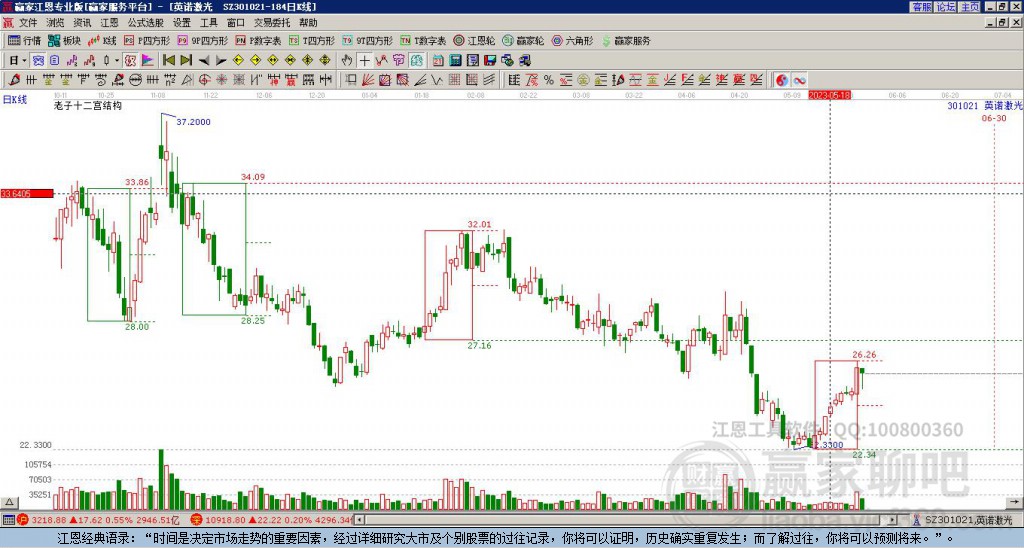Step back with black left arrow
1024x548 pixels.
[x=204, y=61]
